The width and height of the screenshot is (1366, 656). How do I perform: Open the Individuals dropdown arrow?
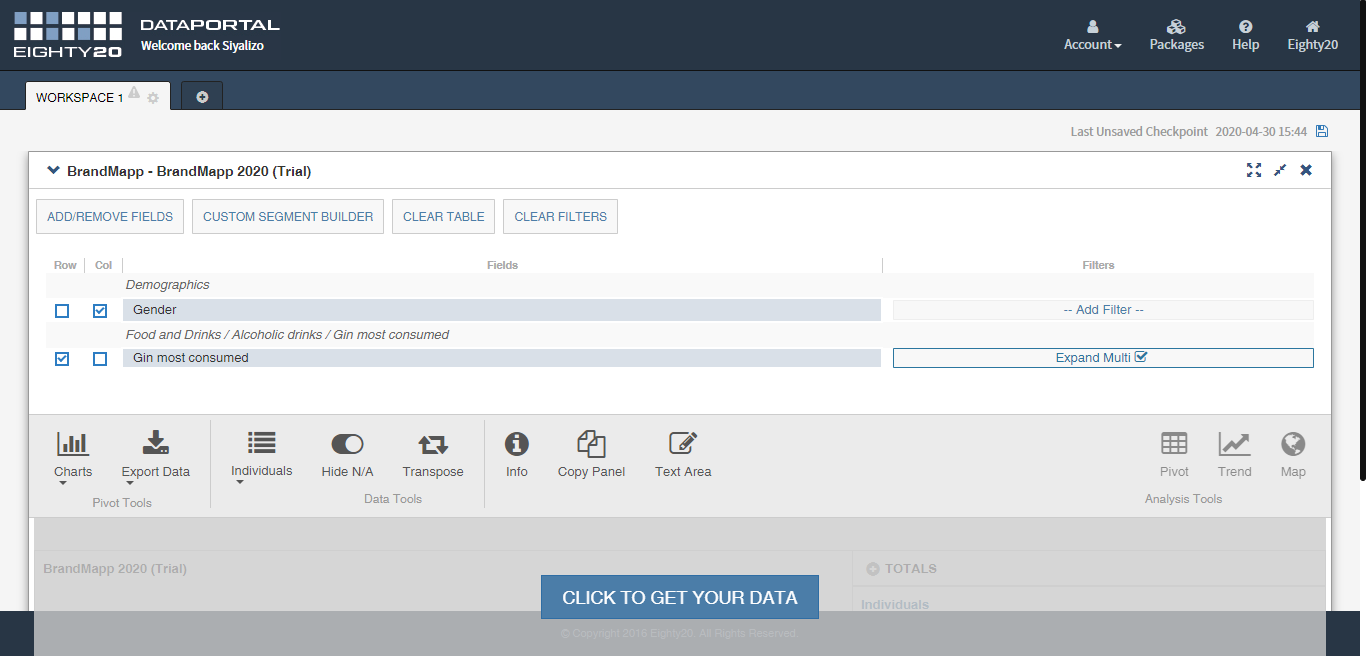coord(240,483)
